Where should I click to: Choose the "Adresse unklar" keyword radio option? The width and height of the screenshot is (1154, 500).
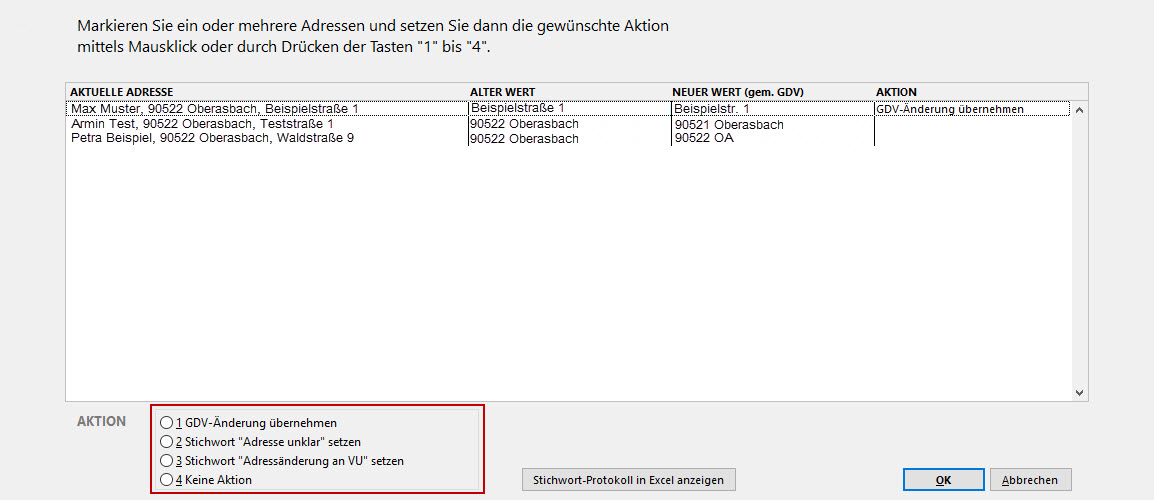(166, 442)
